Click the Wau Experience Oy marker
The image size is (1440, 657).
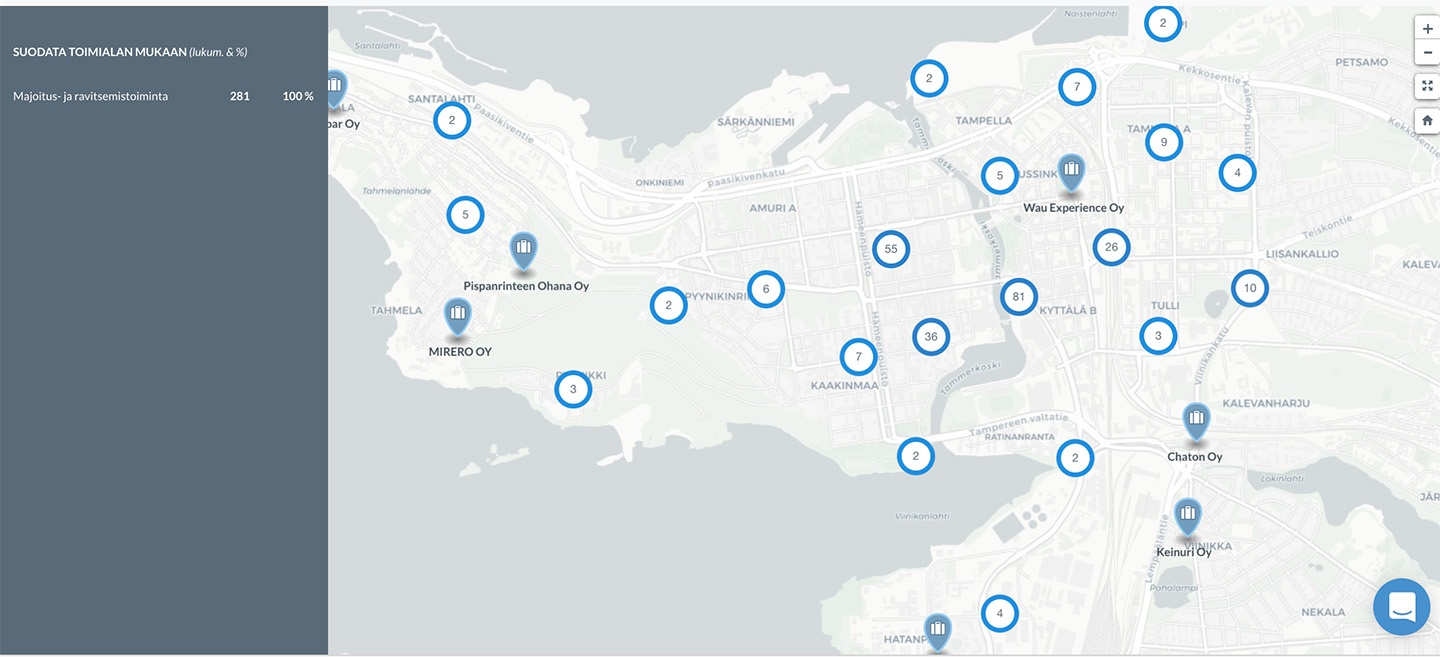click(1071, 171)
